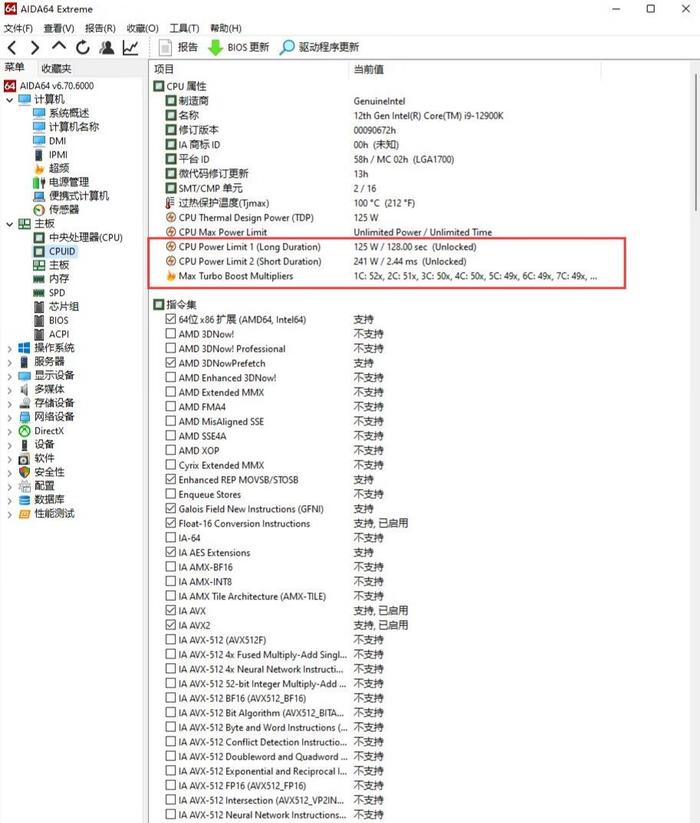Toggle the AMD 3DNowPrefetch checkbox
Viewport: 700px width, 823px height.
tap(171, 363)
